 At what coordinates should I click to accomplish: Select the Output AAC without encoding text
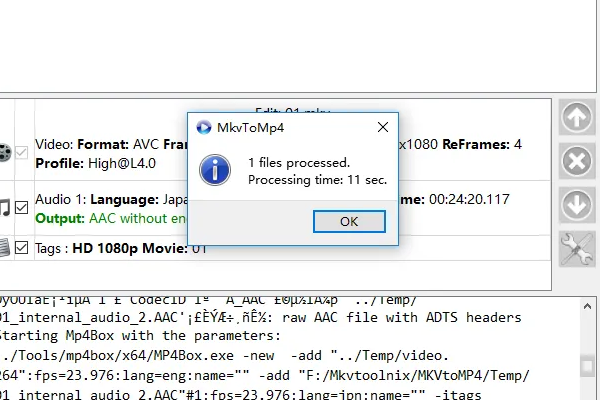coord(111,219)
